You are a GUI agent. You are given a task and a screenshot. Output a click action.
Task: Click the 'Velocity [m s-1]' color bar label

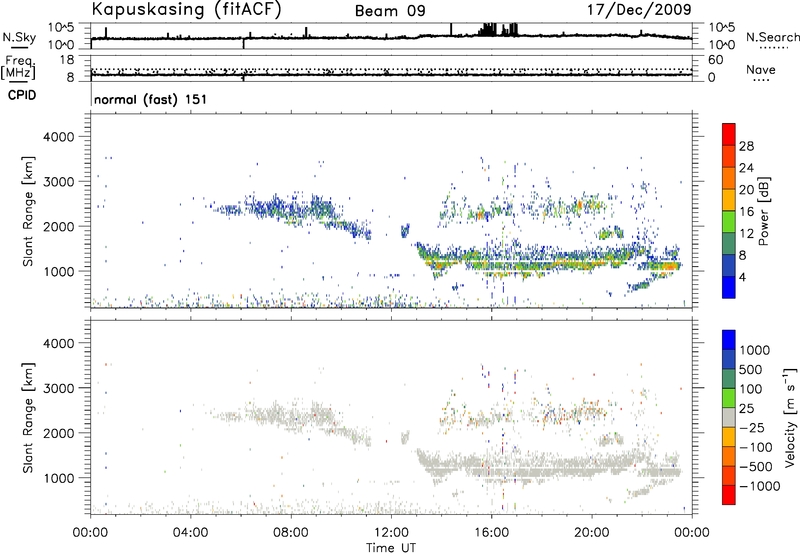(x=790, y=417)
